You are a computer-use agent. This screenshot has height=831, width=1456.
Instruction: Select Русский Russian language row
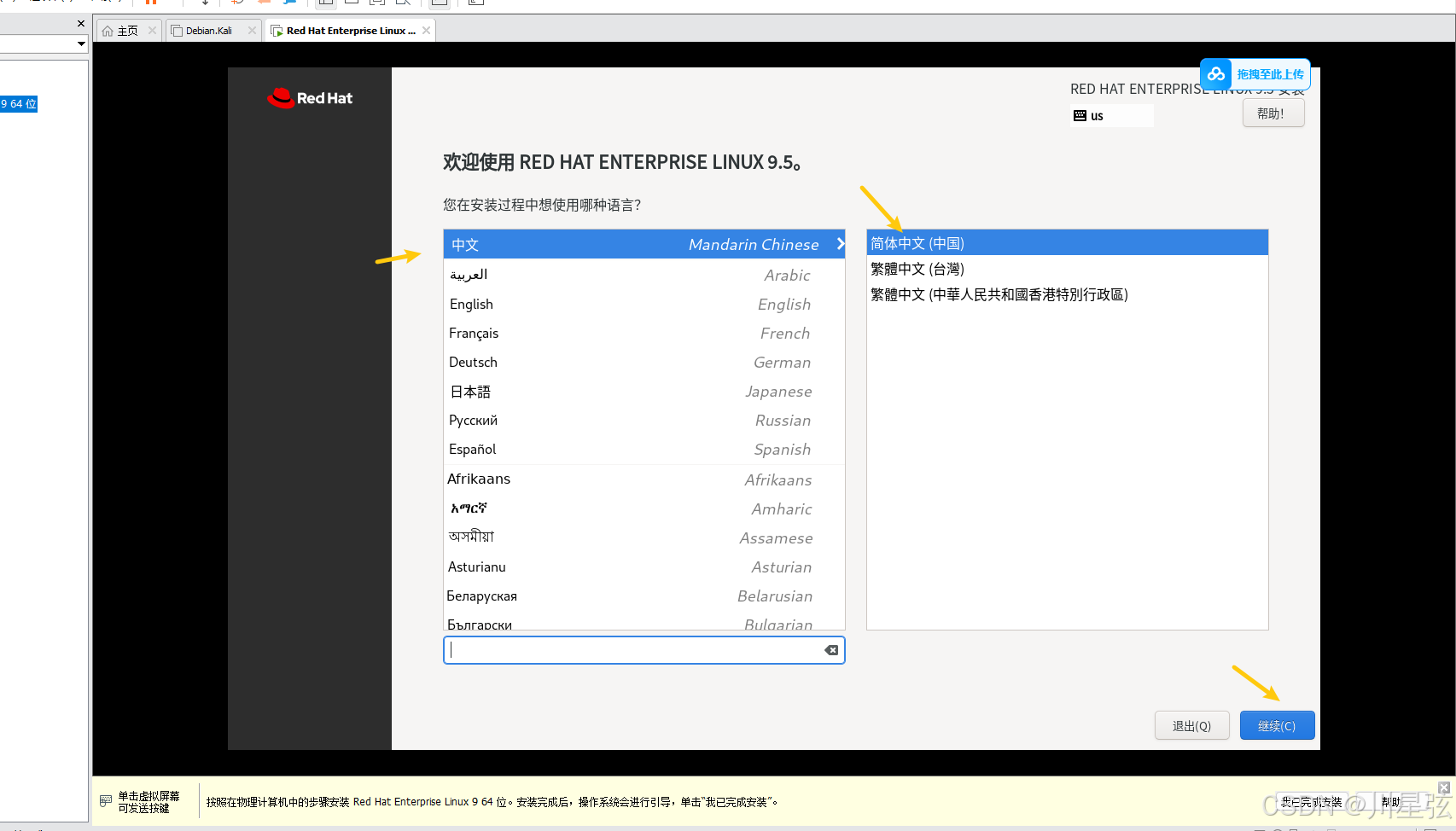pos(644,420)
